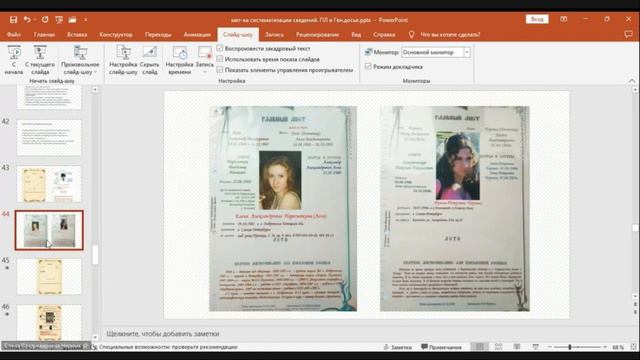Open file using the folder icon in the title bar

[73, 20]
